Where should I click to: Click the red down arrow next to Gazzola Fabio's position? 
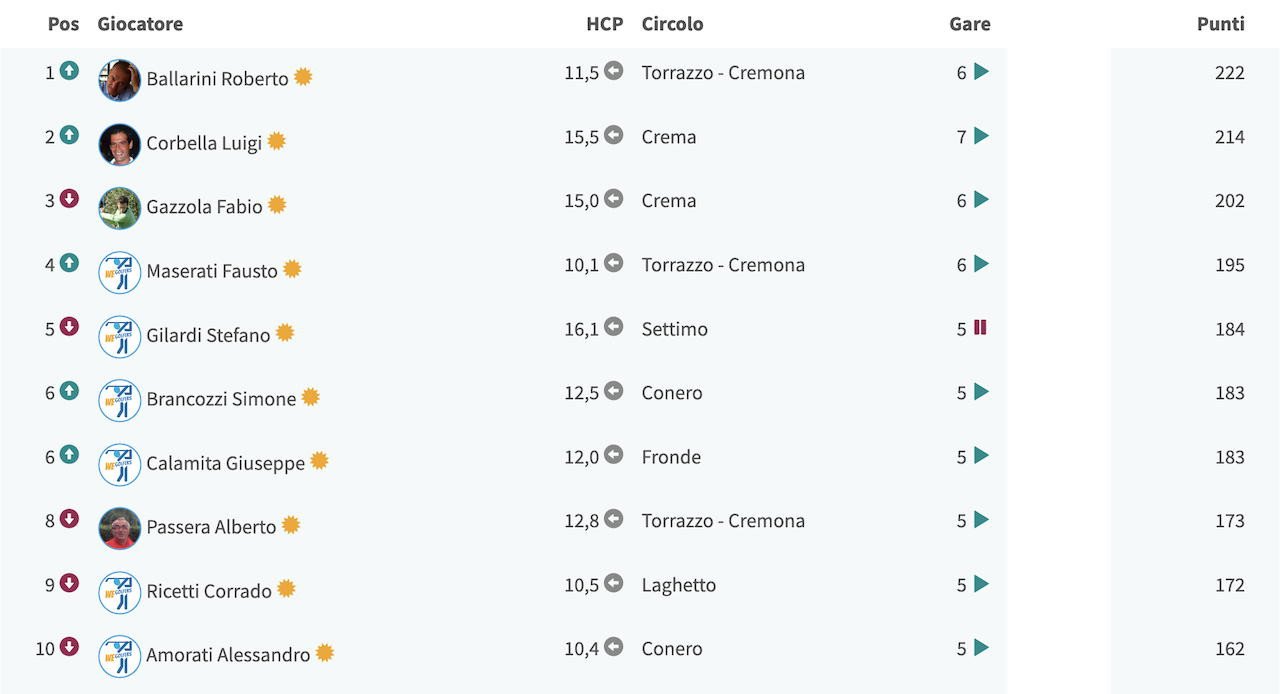click(x=69, y=199)
